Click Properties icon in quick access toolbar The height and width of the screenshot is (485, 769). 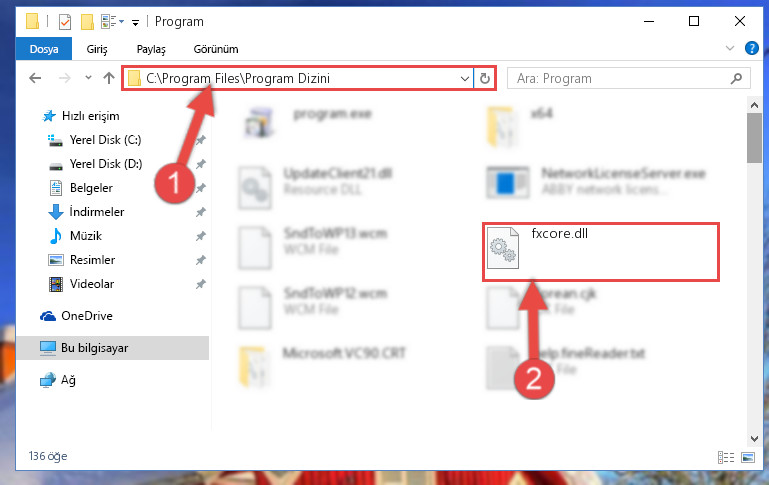pyautogui.click(x=65, y=22)
